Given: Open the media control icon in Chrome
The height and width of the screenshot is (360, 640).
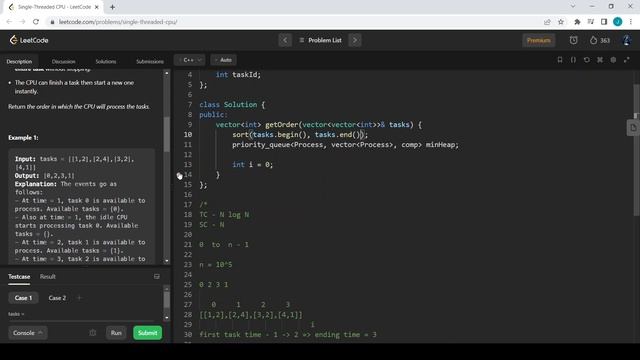Looking at the screenshot, I should point(591,22).
